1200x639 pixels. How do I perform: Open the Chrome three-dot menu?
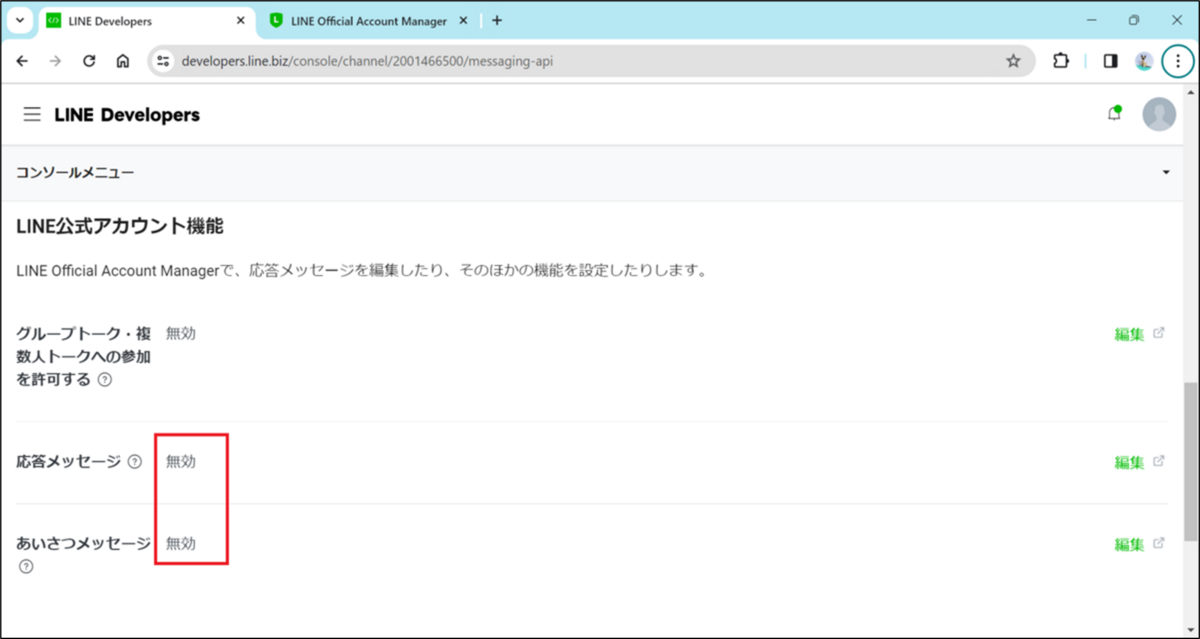pos(1178,61)
